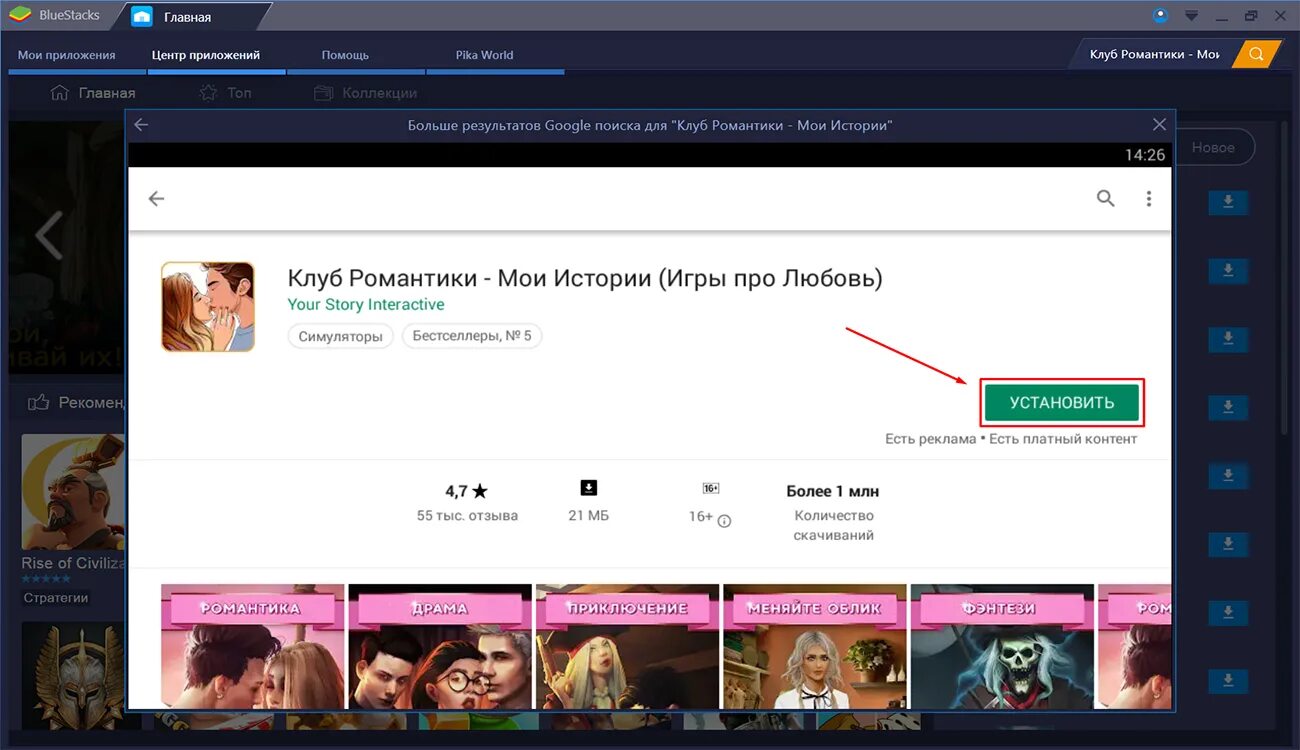Open the BlueStacks title bar dropdown menu
Image resolution: width=1300 pixels, height=750 pixels.
tap(1191, 15)
